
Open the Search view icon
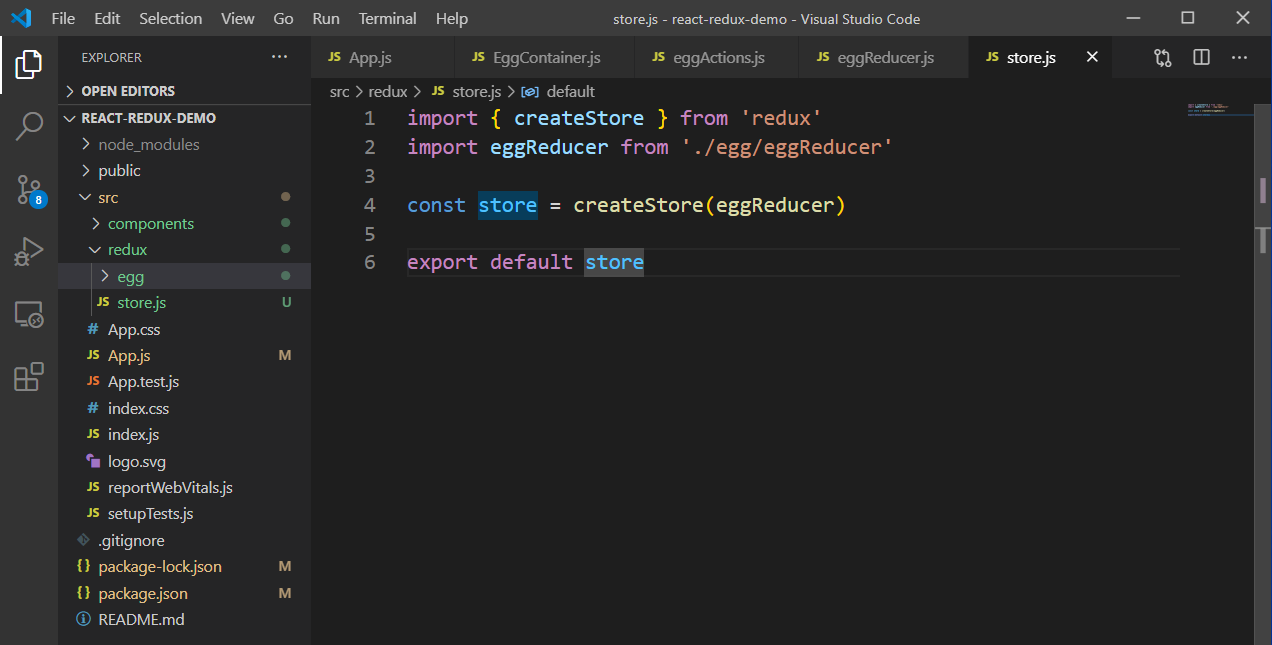pos(29,126)
